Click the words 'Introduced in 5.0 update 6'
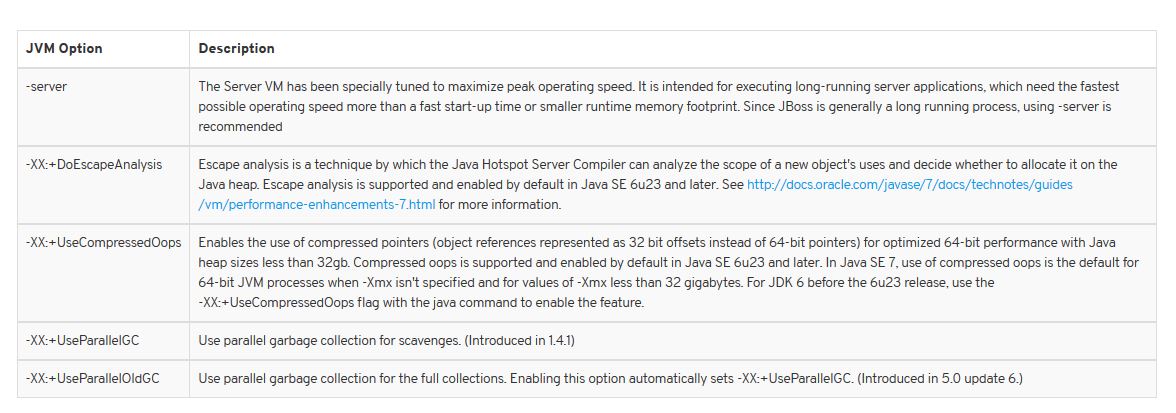Image resolution: width=1176 pixels, height=413 pixels. point(940,379)
